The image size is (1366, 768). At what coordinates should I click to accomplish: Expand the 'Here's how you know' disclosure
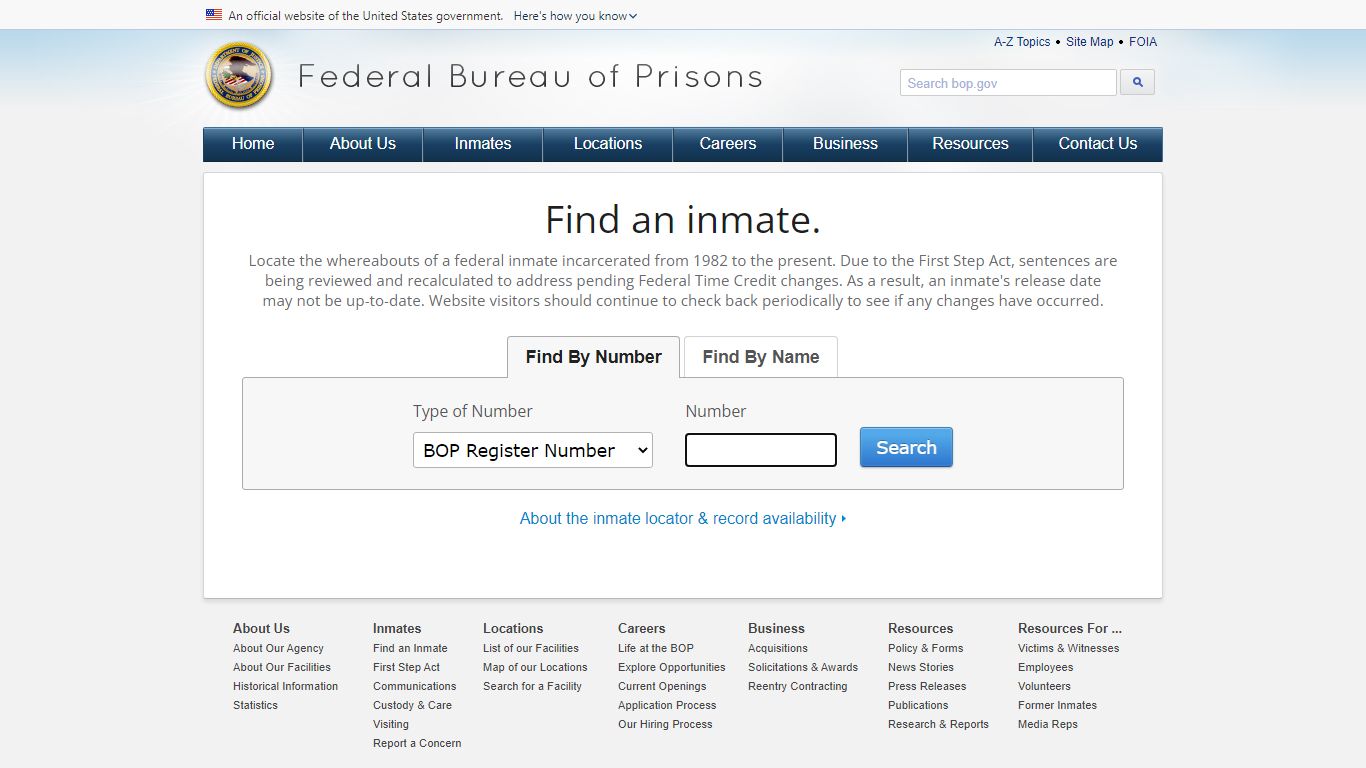pyautogui.click(x=575, y=16)
